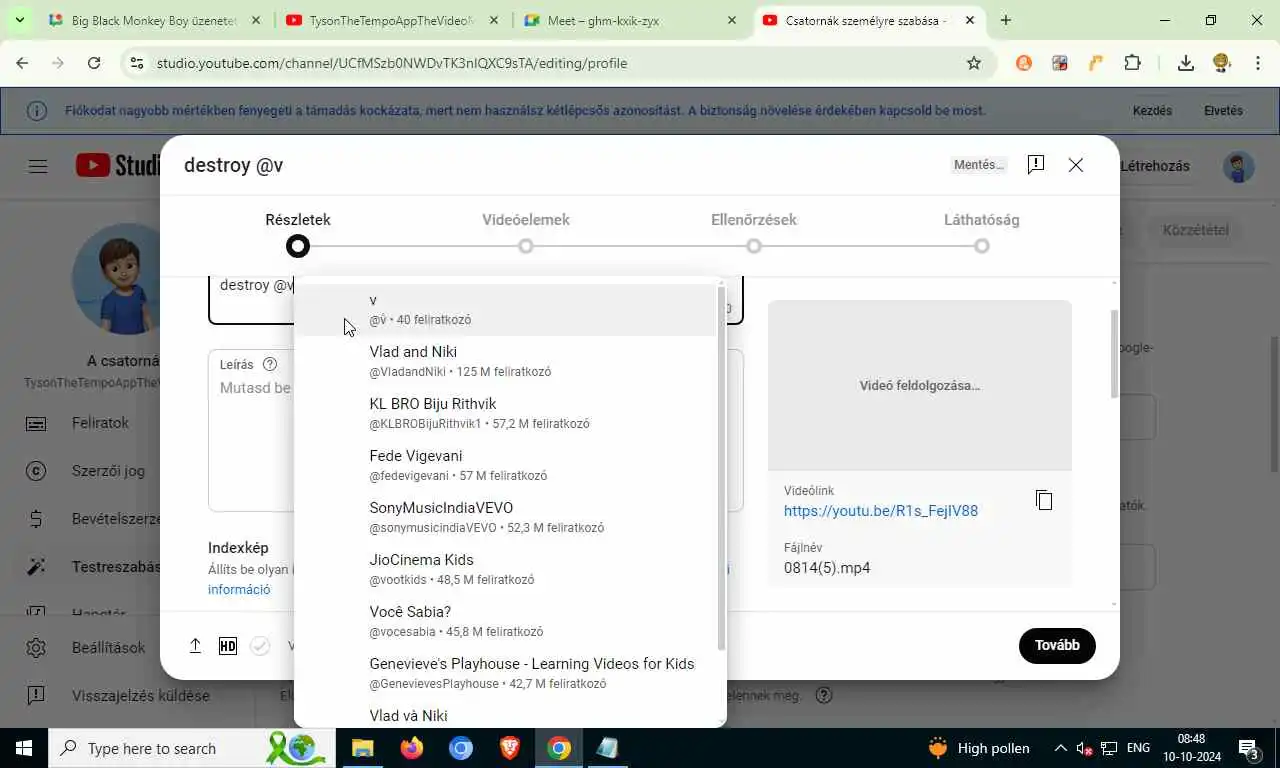Switch to Big Black Monkey Boy tab

(x=156, y=20)
